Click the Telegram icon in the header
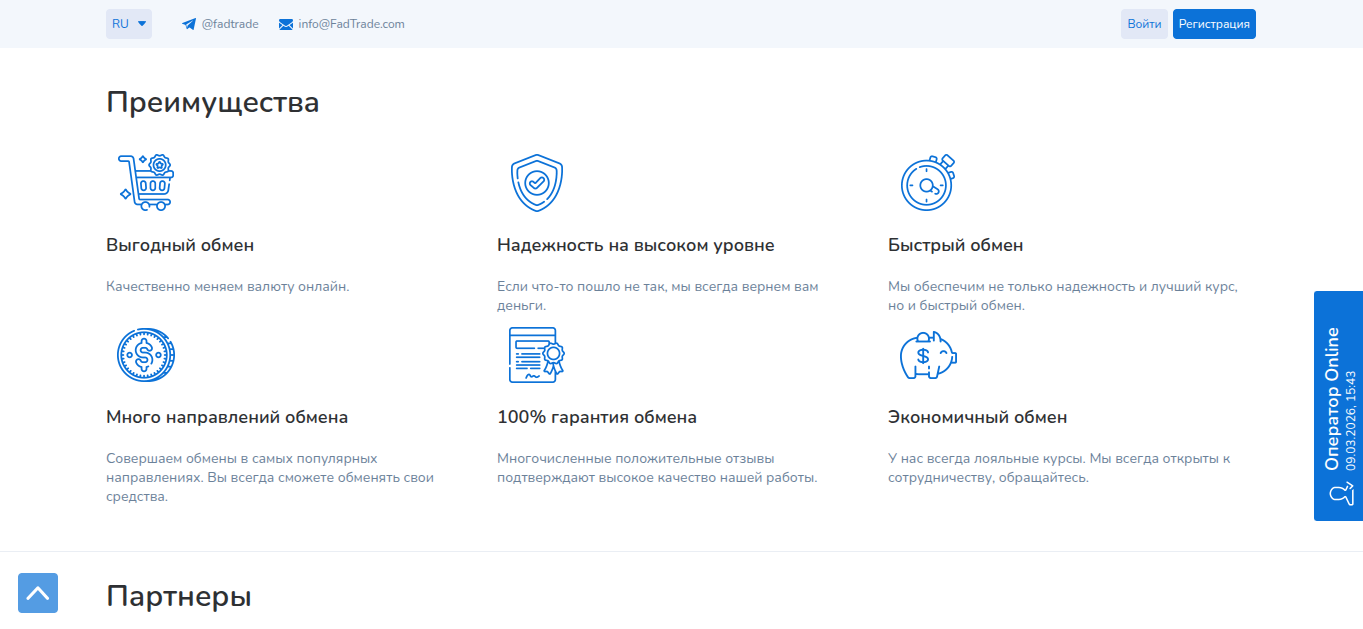Viewport: 1363px width, 629px height. (188, 23)
